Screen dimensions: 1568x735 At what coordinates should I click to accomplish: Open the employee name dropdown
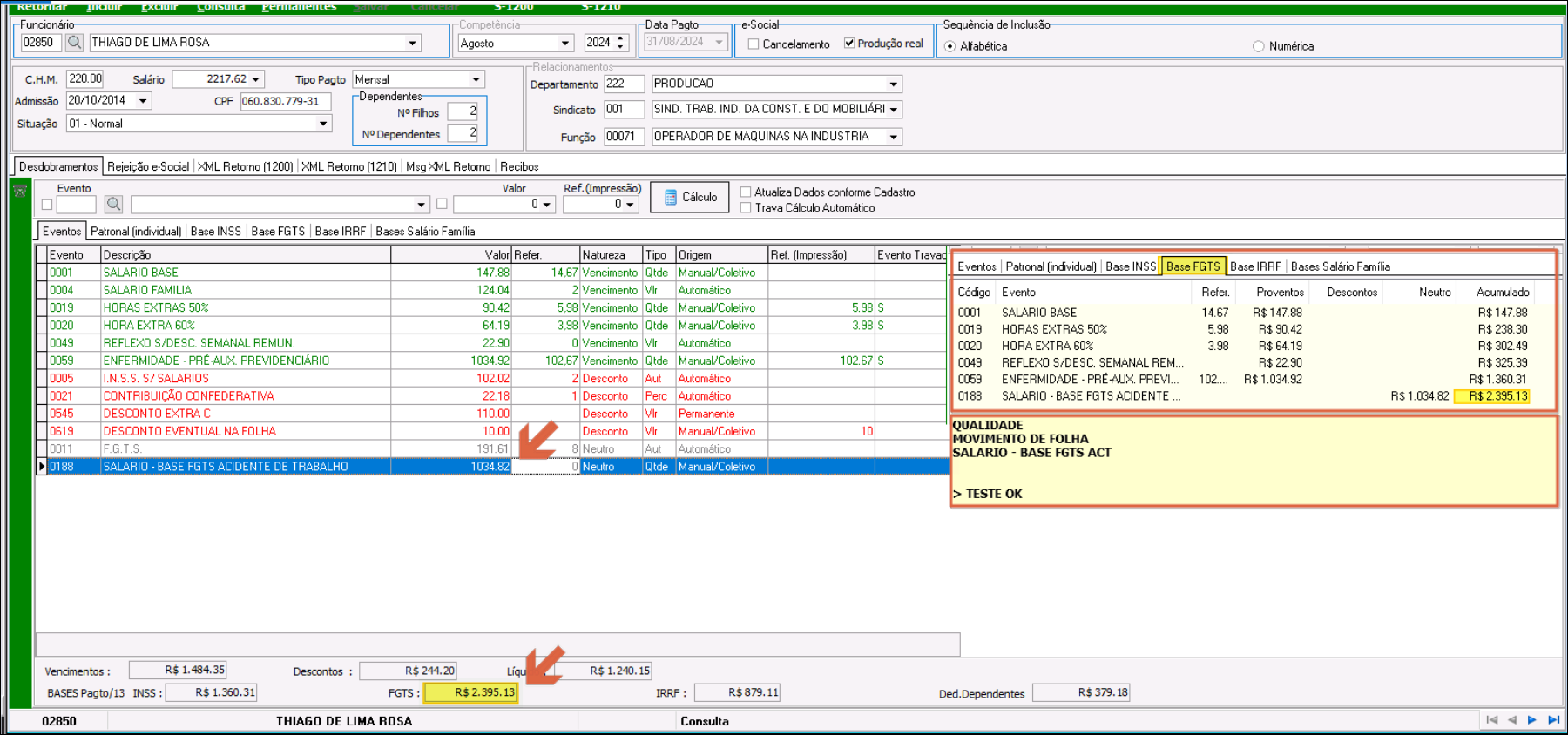pyautogui.click(x=412, y=43)
